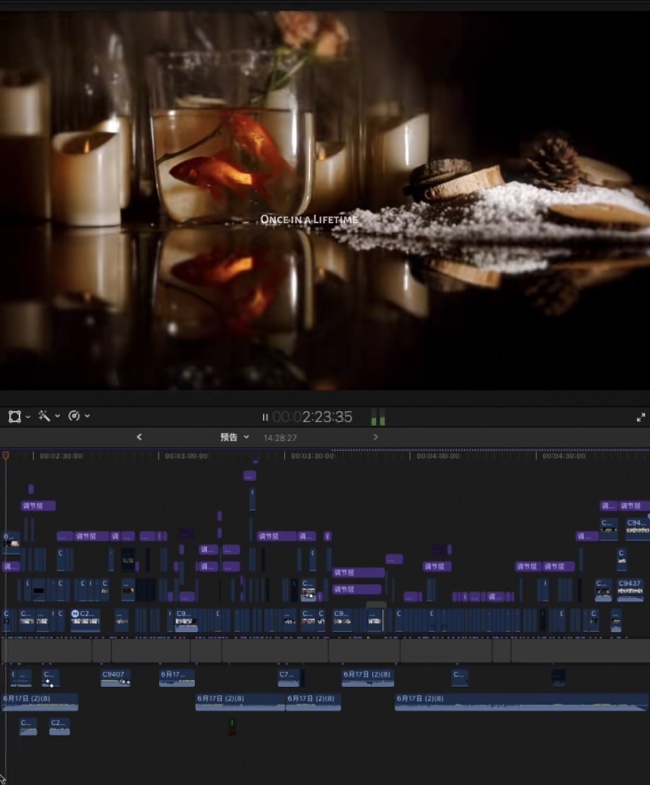This screenshot has height=785, width=650.
Task: Go forward in timeline history
Action: pyautogui.click(x=376, y=437)
